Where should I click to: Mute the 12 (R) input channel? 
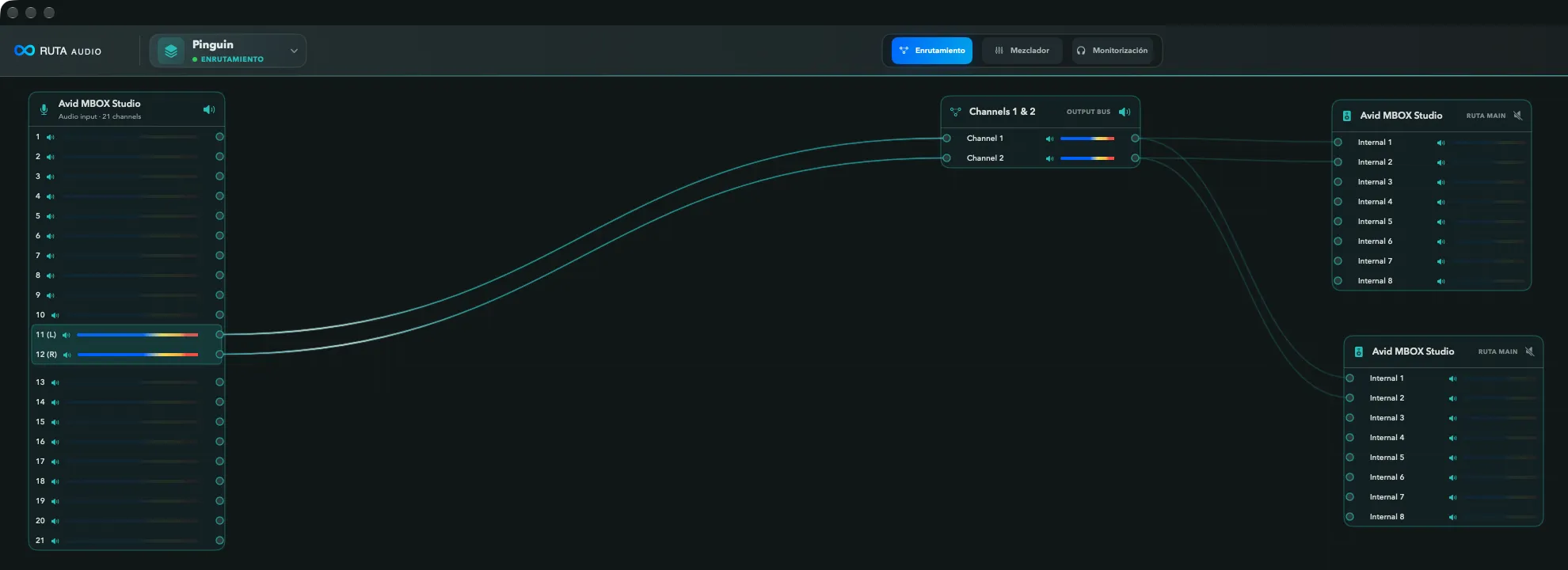coord(67,355)
